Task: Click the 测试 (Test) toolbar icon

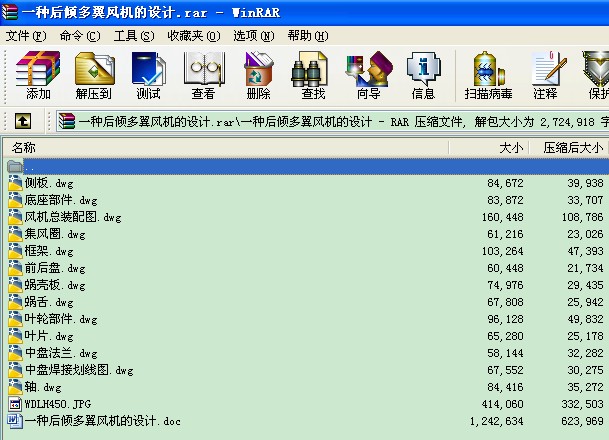Action: coord(148,75)
